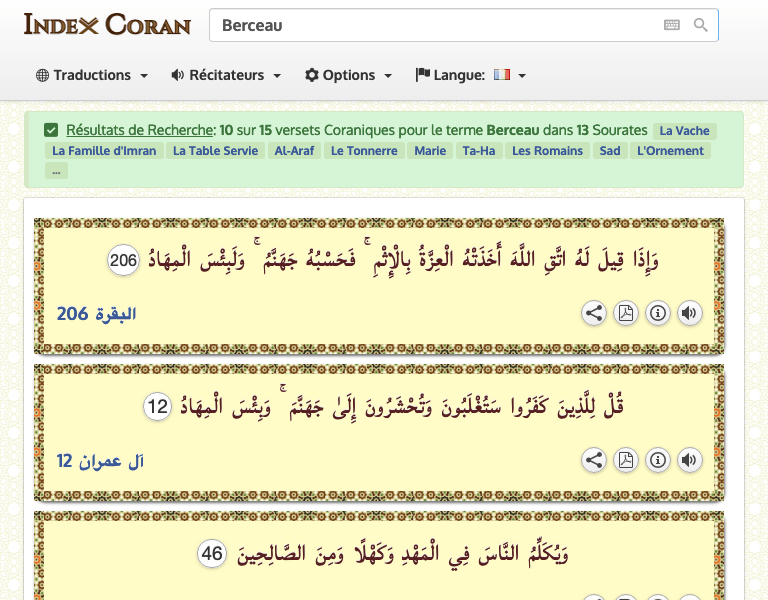Share verse 206 of Al-Baqara
Viewport: 768px width, 600px height.
tap(594, 314)
